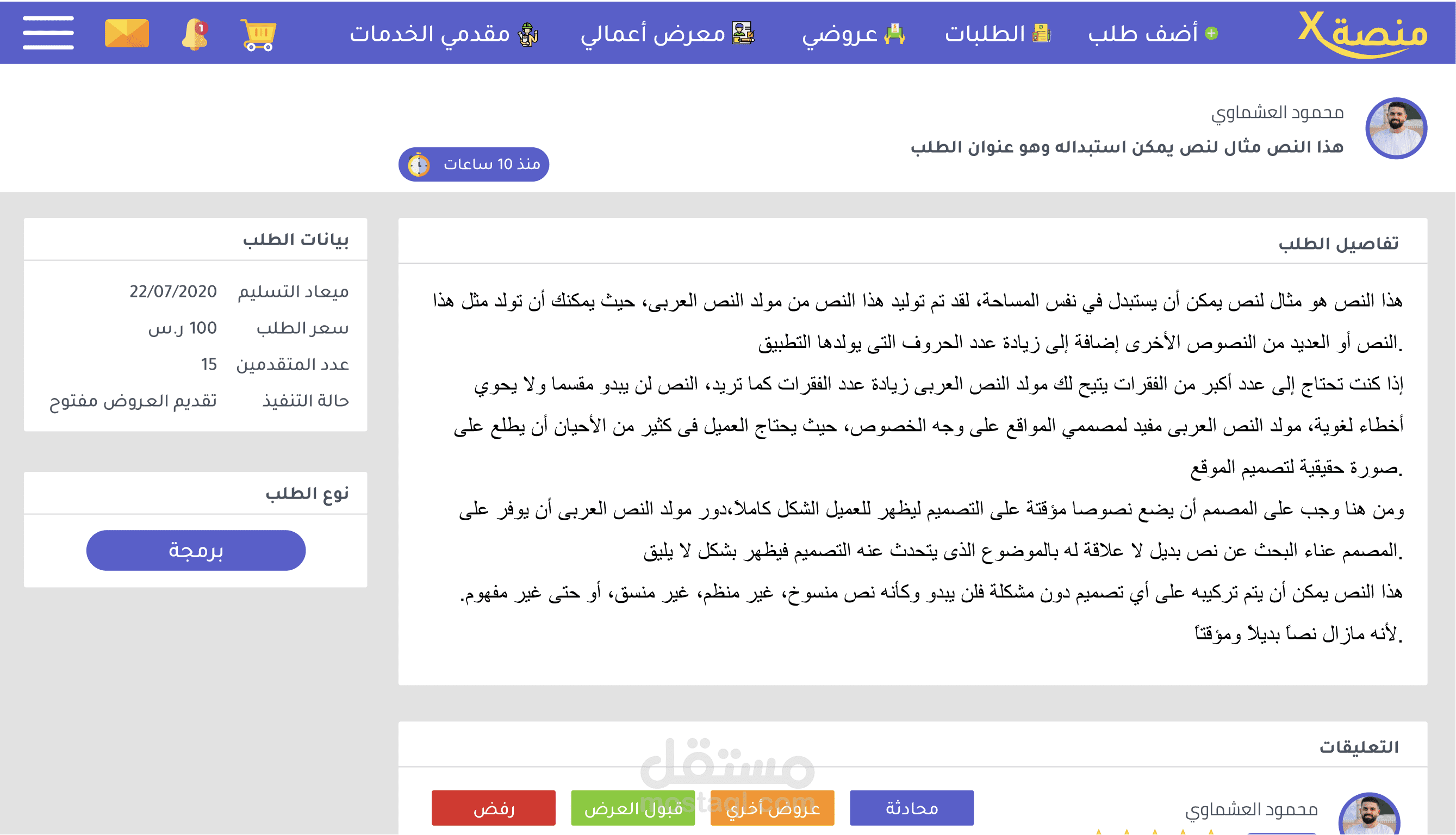Open the yellow envelope messages icon
Viewport: 1456px width, 835px height.
click(x=127, y=33)
